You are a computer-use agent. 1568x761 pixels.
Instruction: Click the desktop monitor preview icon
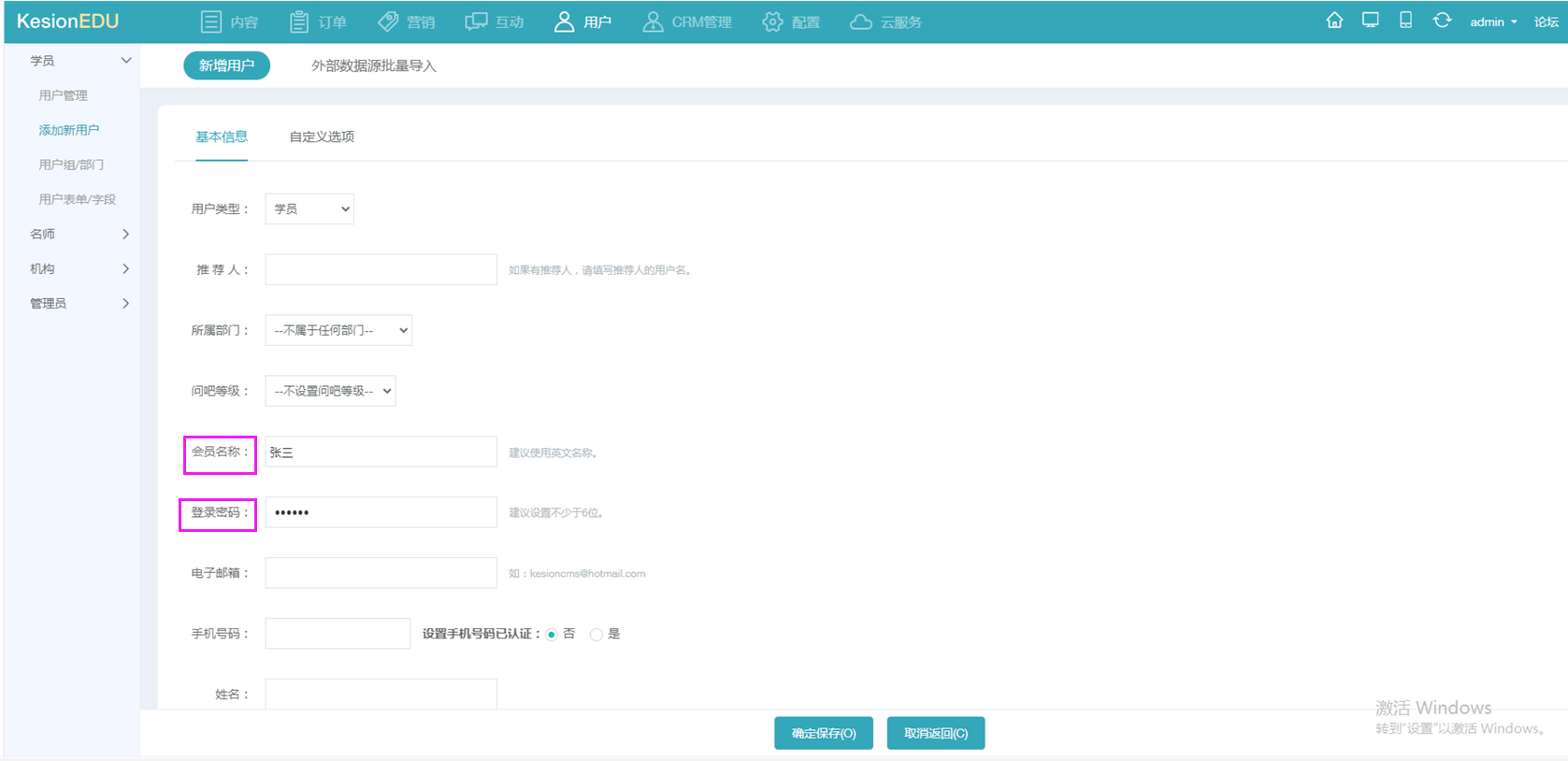coord(1370,21)
